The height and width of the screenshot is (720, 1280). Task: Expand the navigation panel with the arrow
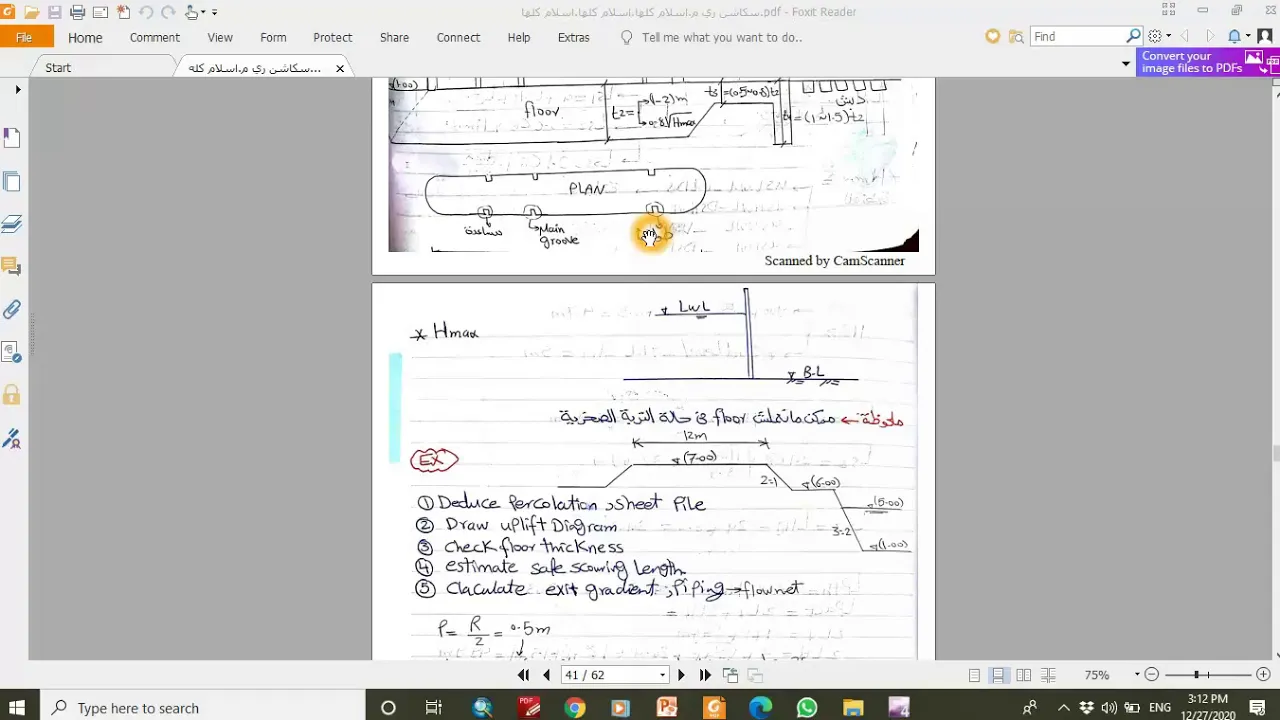pos(18,90)
